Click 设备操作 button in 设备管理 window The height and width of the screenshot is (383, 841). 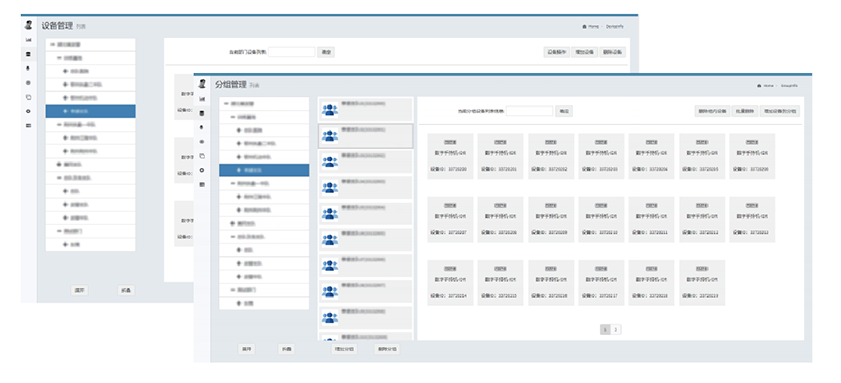tap(556, 52)
